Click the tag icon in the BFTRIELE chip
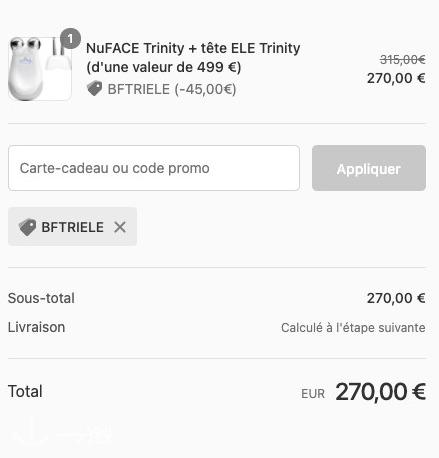Viewport: 439px width, 458px height. coord(27,227)
